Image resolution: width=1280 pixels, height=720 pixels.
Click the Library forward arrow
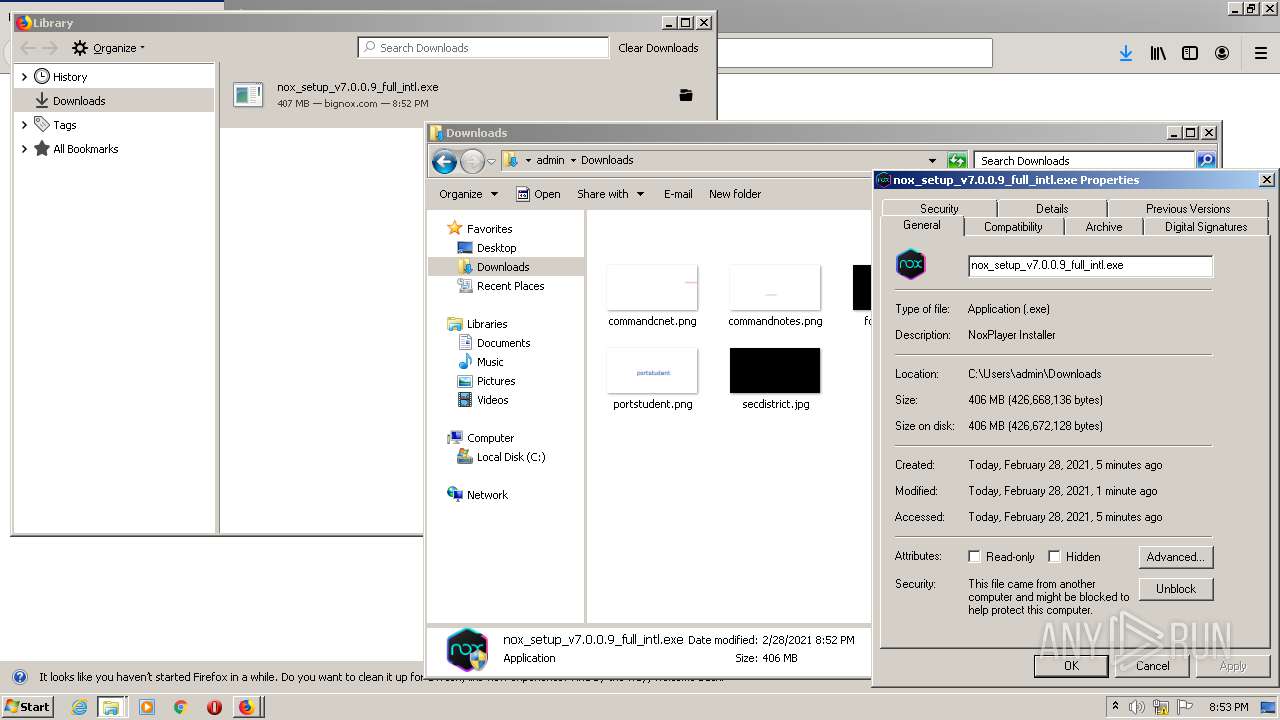pyautogui.click(x=50, y=48)
